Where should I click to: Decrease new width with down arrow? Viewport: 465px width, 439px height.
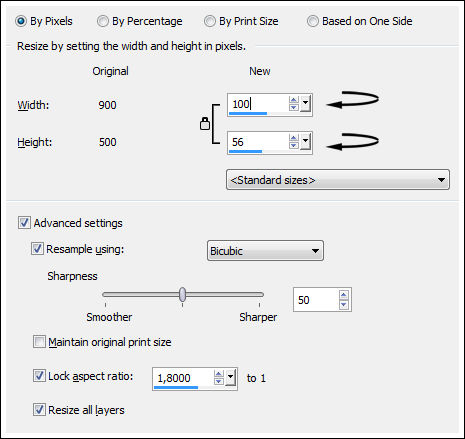click(294, 107)
